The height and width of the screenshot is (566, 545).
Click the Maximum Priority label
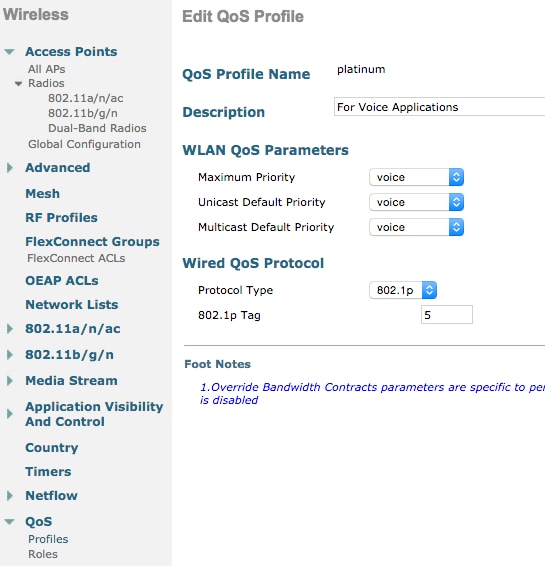pyautogui.click(x=247, y=177)
